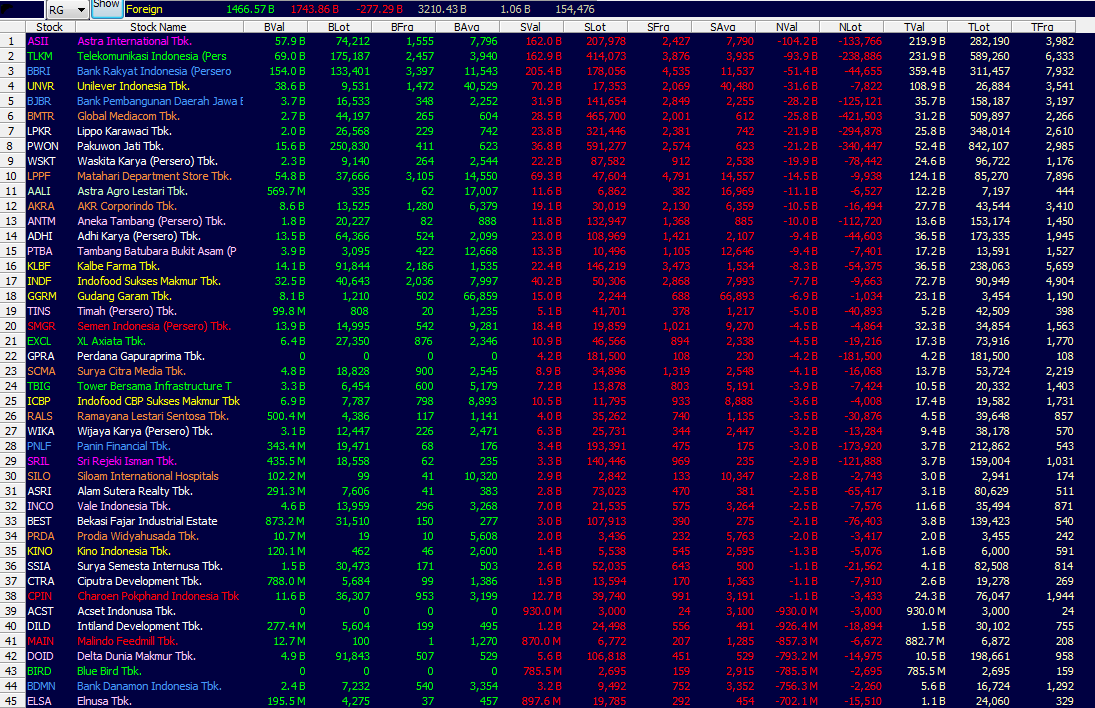Viewport: 1095px width, 708px height.
Task: Select Semen Indonesia (Persero) Tbk. name
Action: tap(154, 326)
